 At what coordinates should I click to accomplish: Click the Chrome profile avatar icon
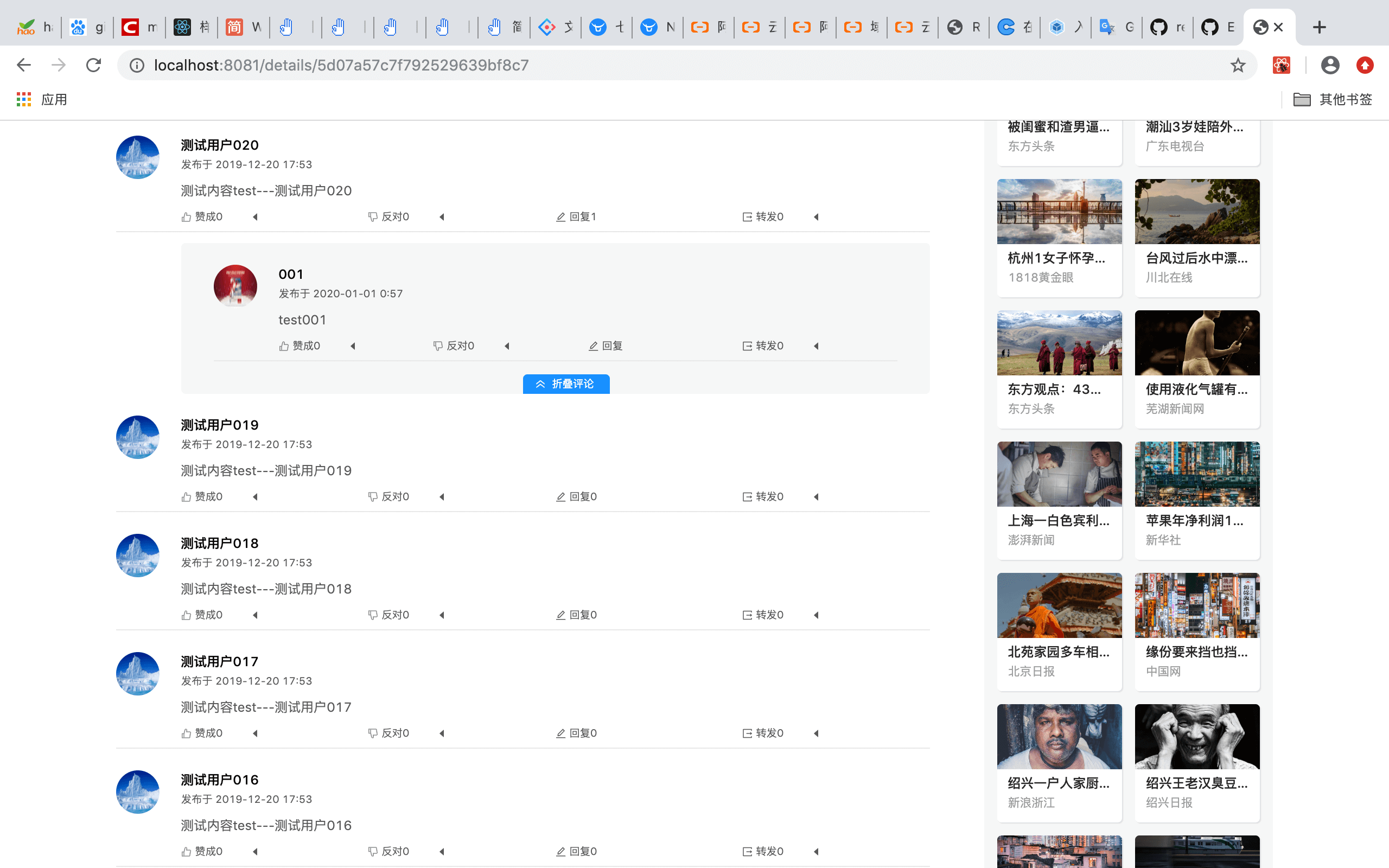click(x=1329, y=66)
